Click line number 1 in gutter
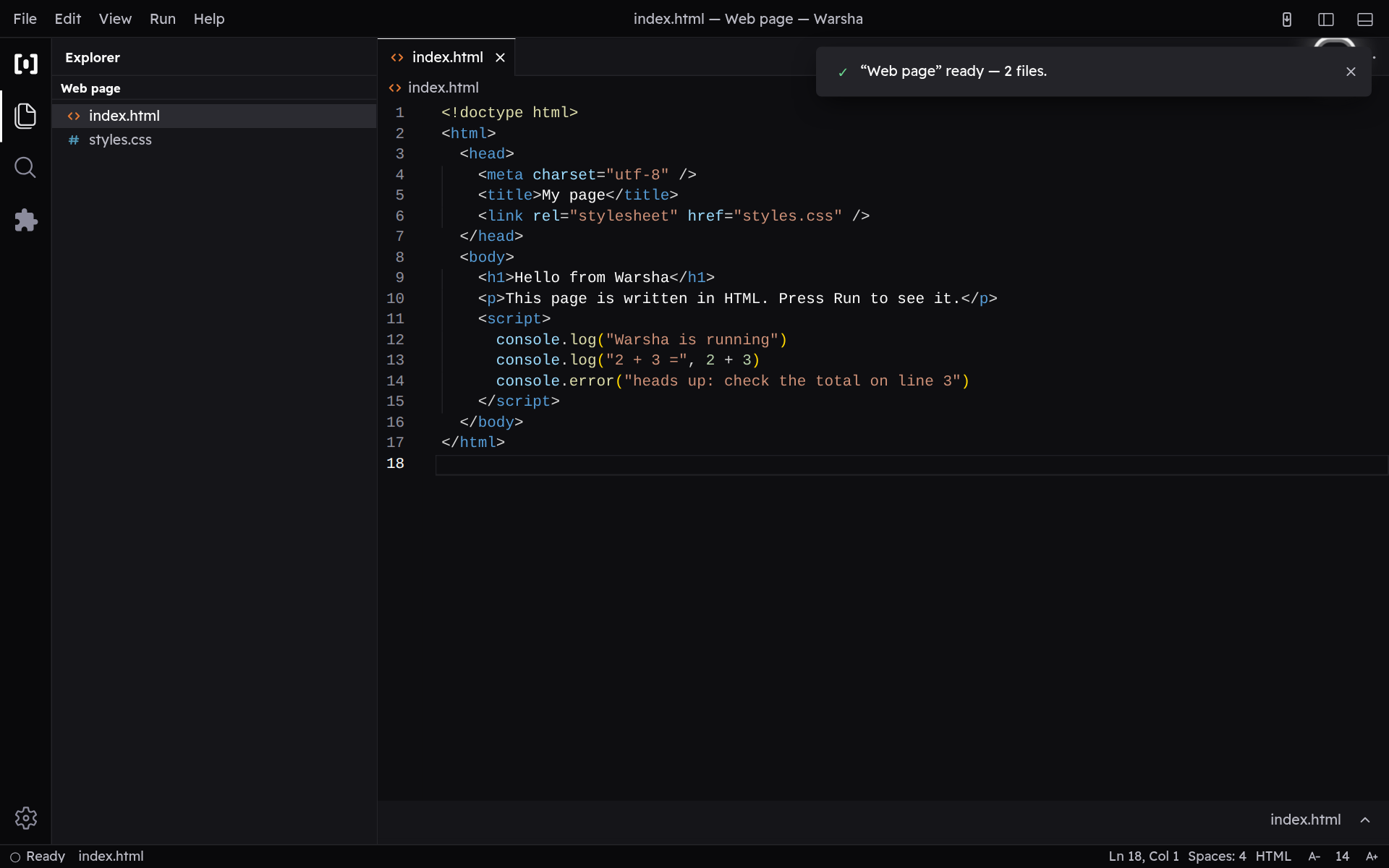This screenshot has height=868, width=1389. [399, 113]
